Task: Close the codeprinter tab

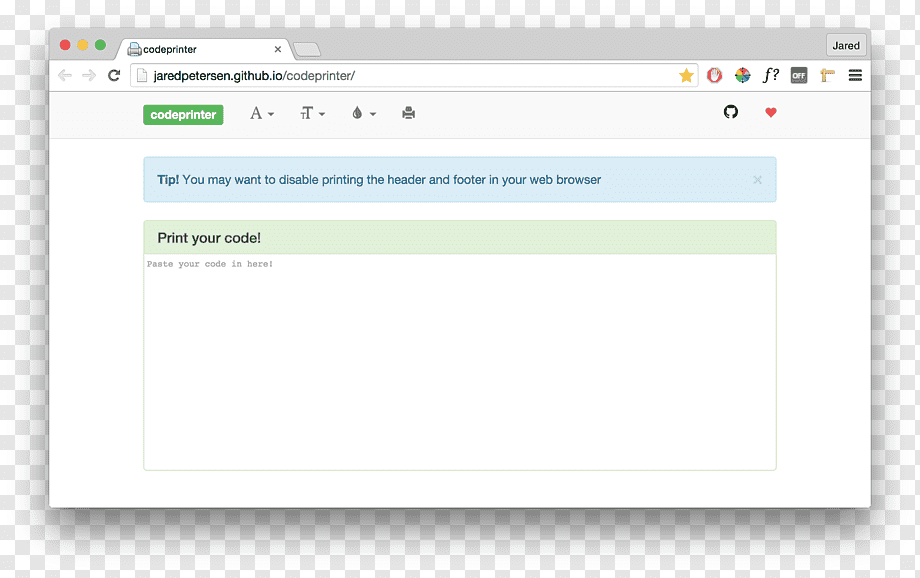Action: point(278,49)
